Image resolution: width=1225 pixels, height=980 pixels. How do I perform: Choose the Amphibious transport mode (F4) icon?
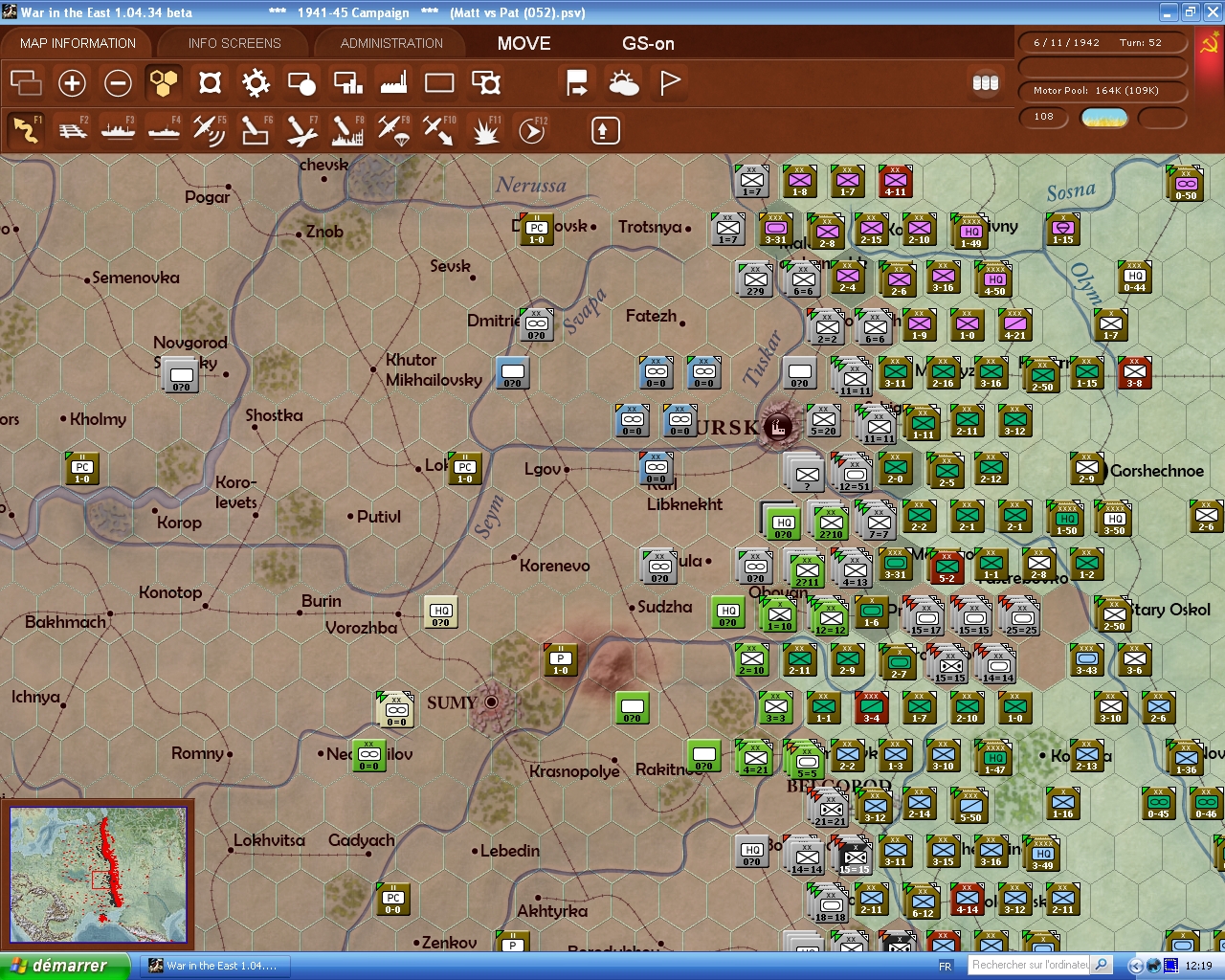165,130
